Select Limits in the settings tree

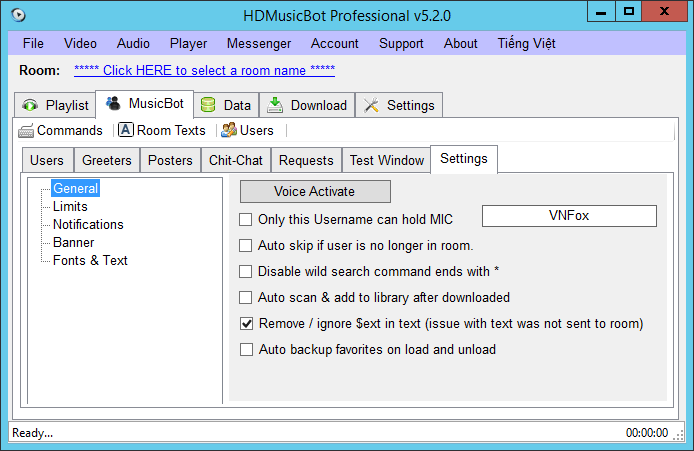(x=70, y=207)
